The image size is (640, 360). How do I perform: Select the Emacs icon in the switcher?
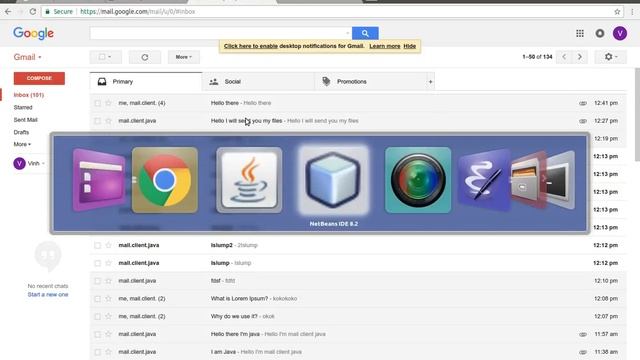(484, 180)
